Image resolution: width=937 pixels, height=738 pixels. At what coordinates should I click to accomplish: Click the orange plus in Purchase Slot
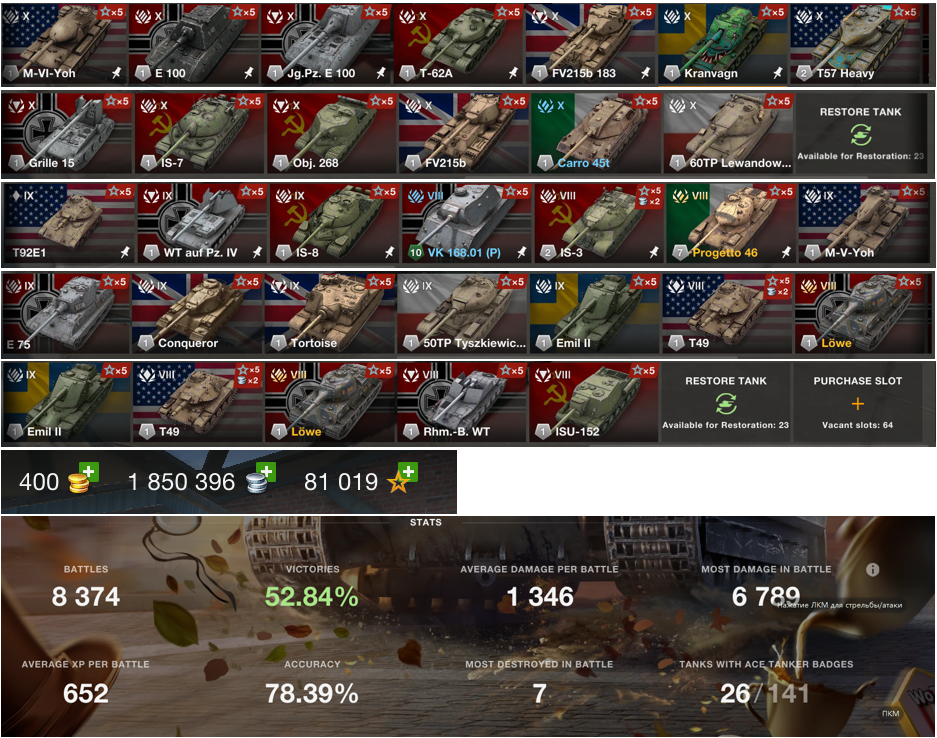coord(858,404)
